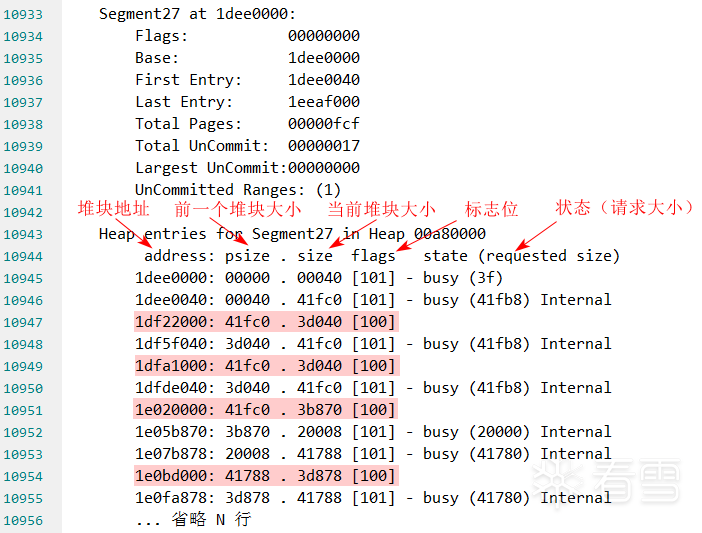Click the Largest UnCommit value 00000000
Screen dimensions: 702x533
(x=324, y=168)
